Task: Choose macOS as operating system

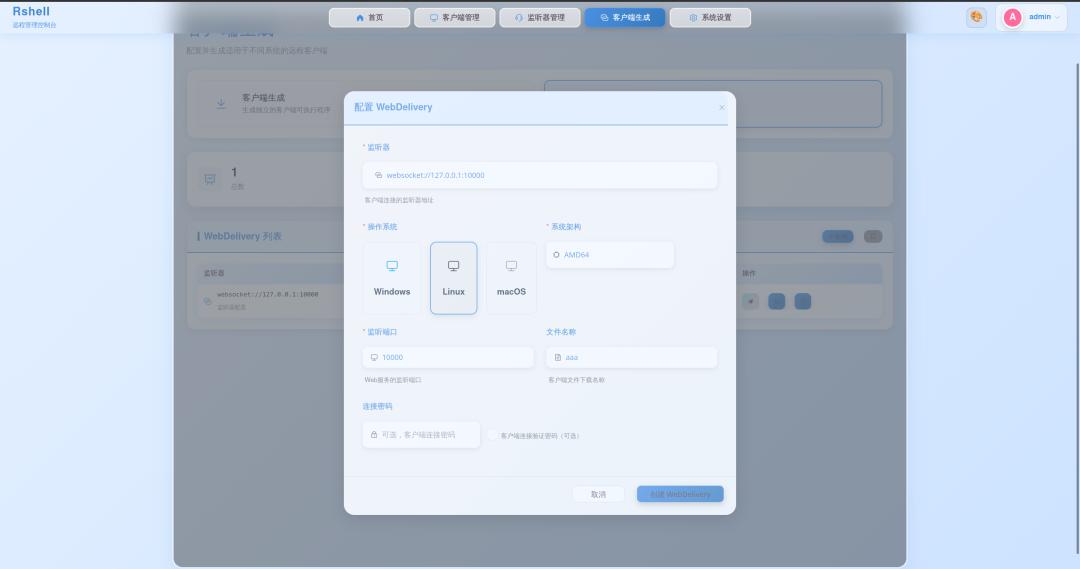Action: click(511, 278)
